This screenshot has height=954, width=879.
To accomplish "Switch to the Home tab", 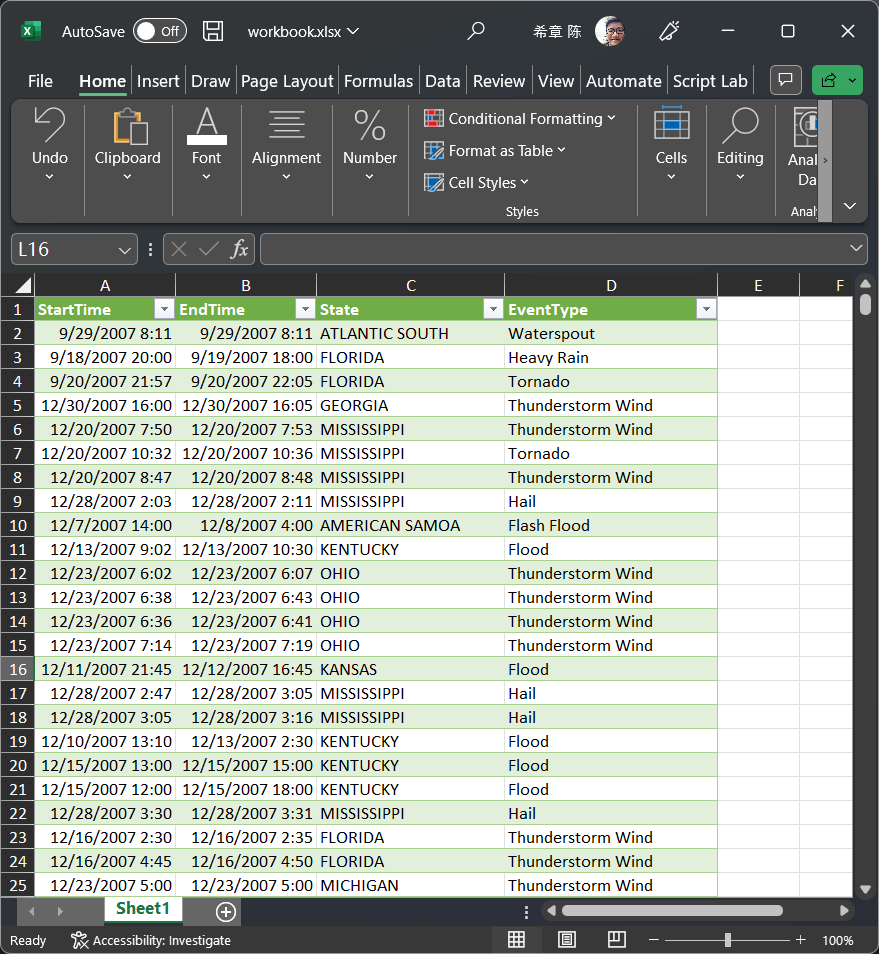I will point(102,81).
